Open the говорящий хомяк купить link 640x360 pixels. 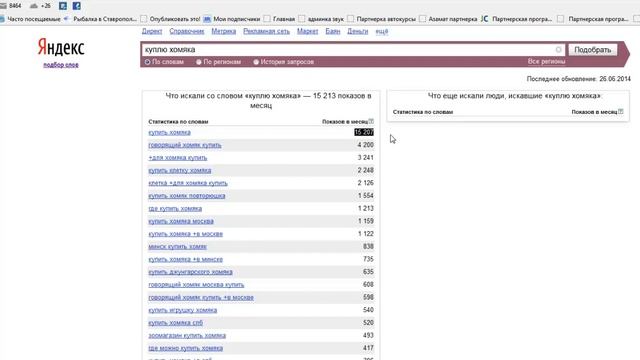pyautogui.click(x=184, y=145)
